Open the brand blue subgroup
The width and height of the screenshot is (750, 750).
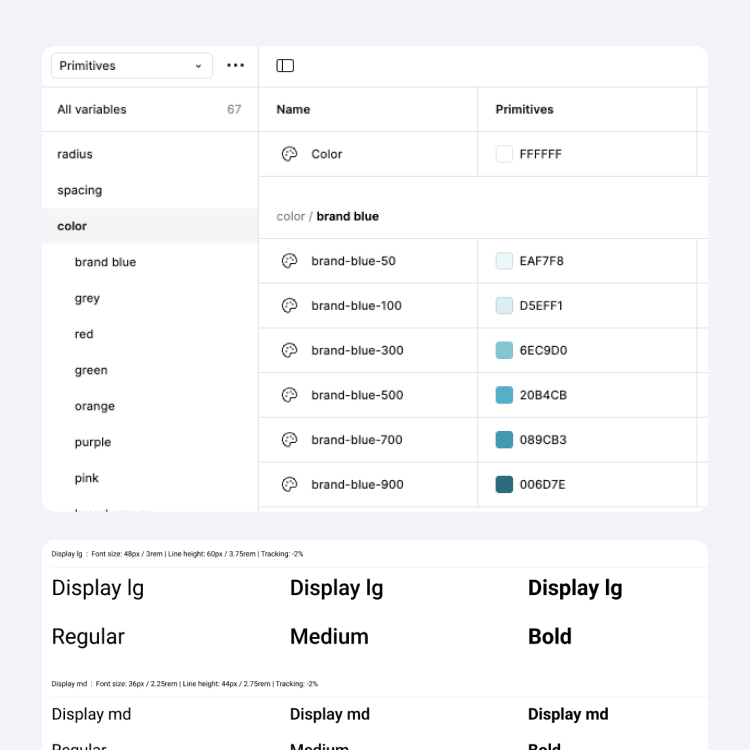[x=105, y=262]
